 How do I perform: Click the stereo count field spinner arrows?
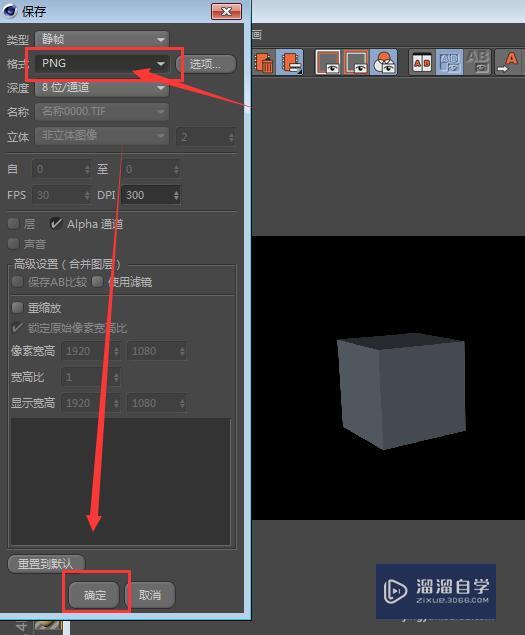pos(231,137)
